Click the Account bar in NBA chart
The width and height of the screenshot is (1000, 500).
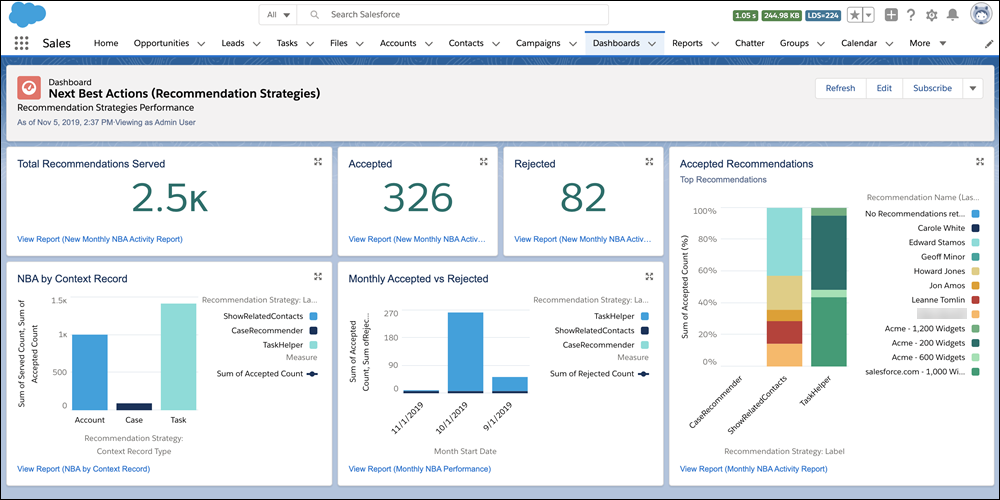coord(90,372)
